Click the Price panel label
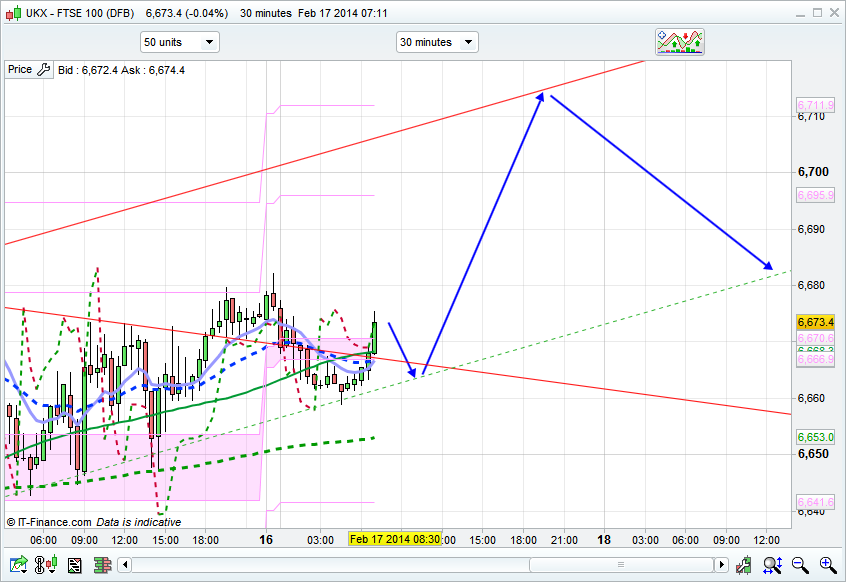Viewport: 846px width, 582px height. coord(19,70)
